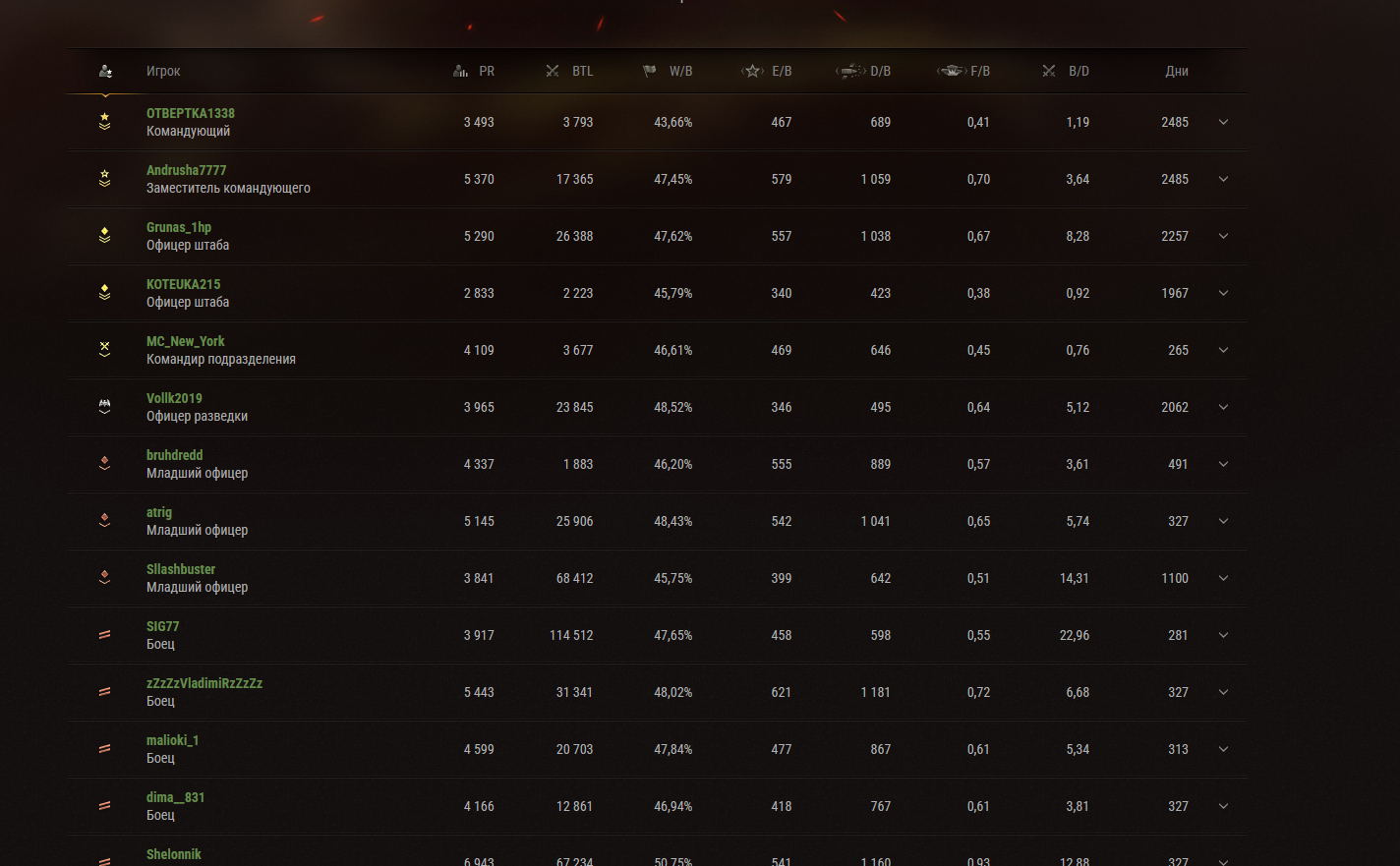Viewport: 1400px width, 866px height.
Task: Click the role text Заместитель командующего
Action: point(228,188)
